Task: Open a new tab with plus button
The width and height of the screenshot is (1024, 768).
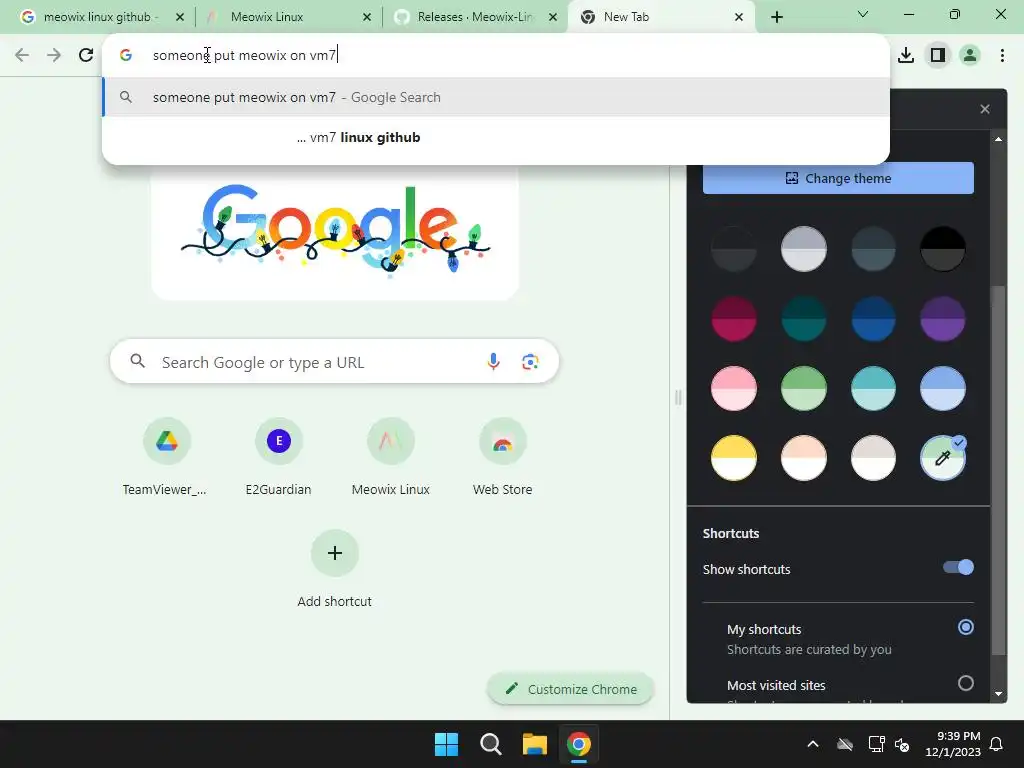Action: [776, 17]
